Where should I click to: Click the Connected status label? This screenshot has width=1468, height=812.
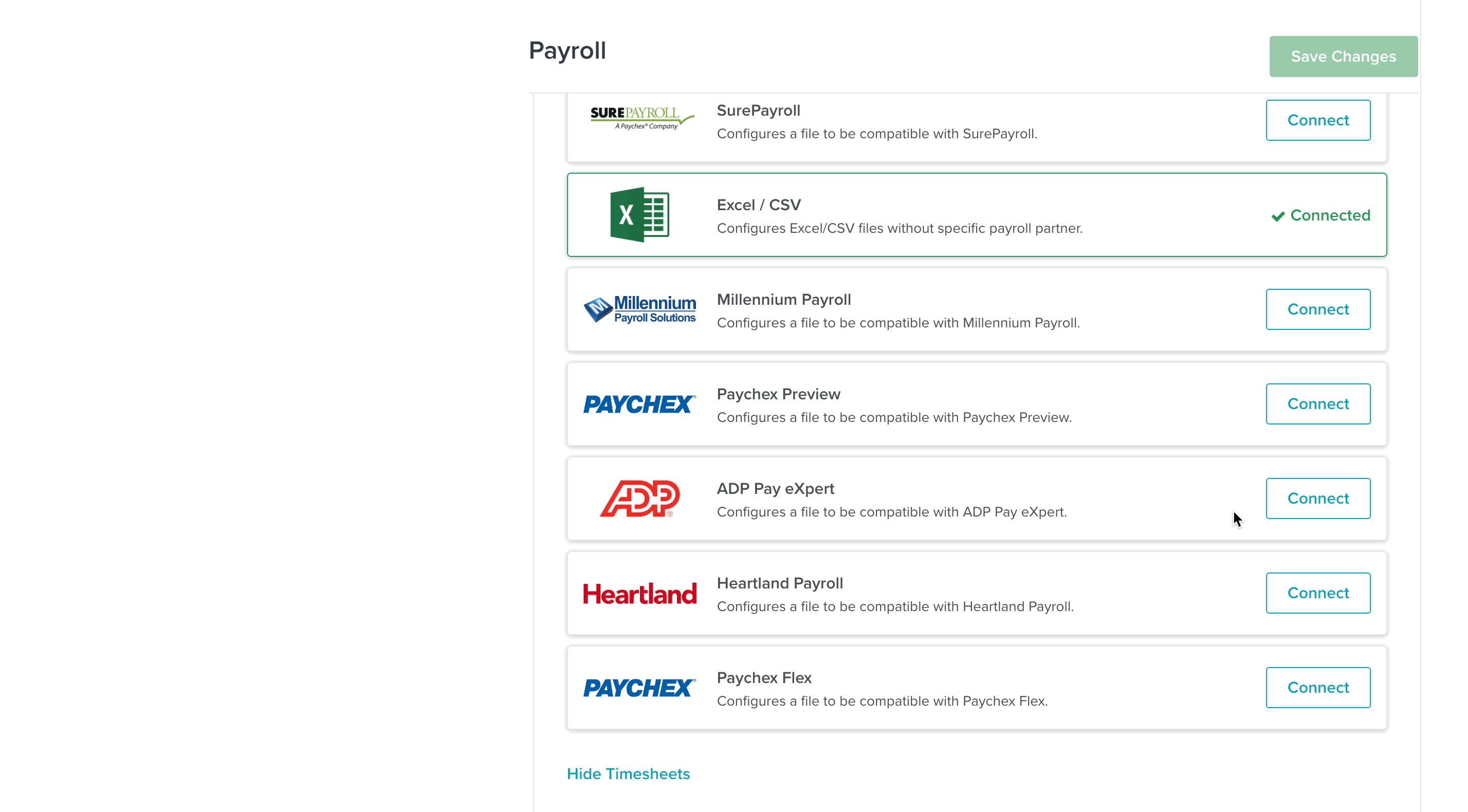(1330, 215)
